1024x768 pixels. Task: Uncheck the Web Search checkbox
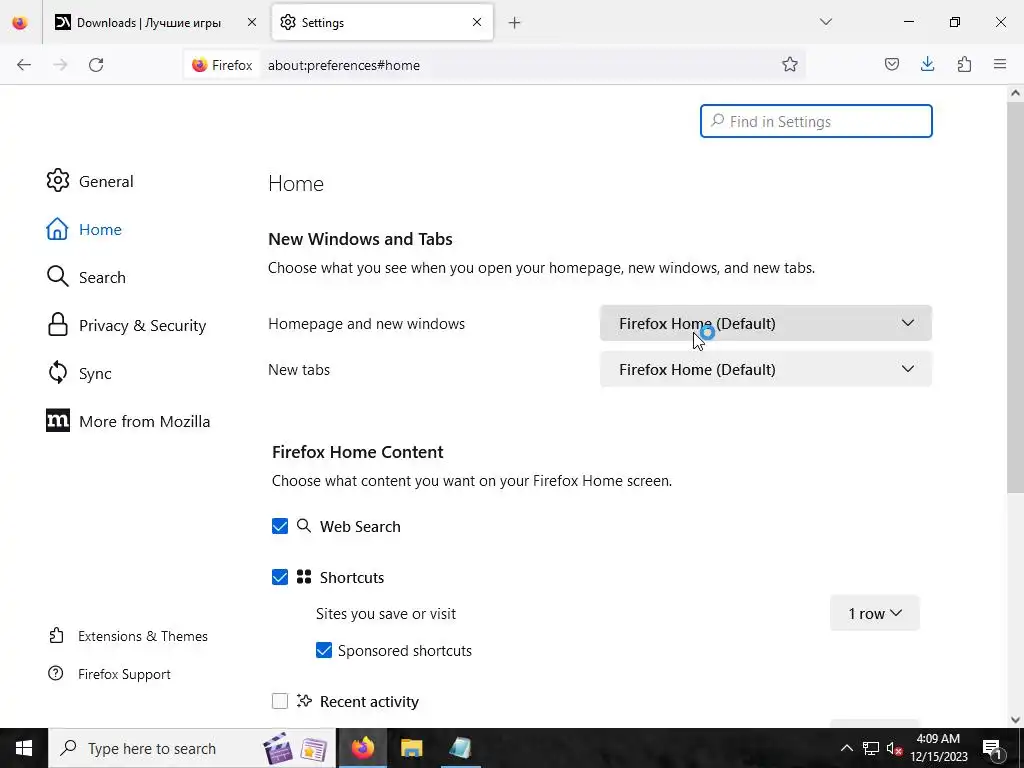(x=280, y=526)
